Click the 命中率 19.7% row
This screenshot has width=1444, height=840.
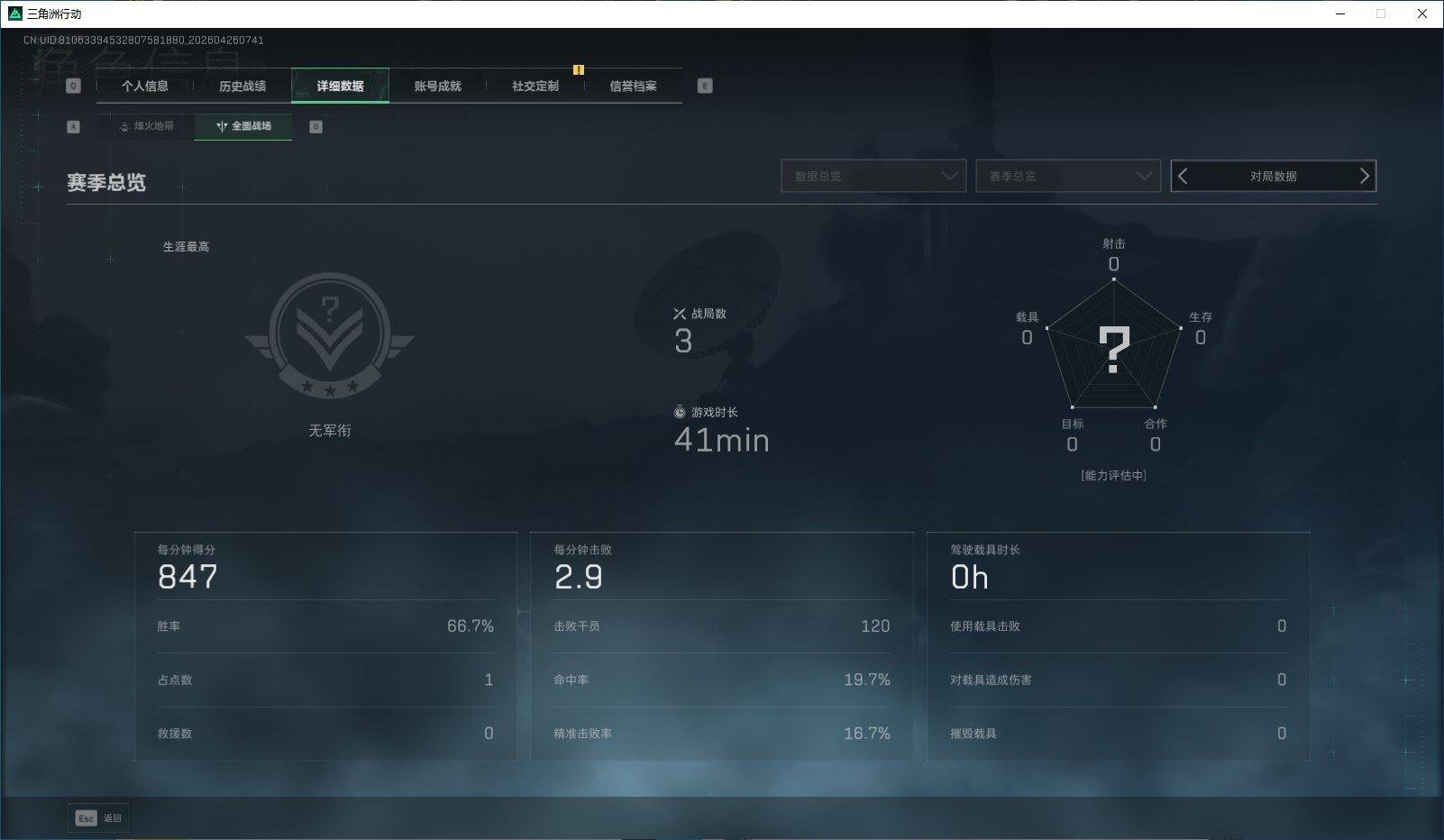(722, 680)
